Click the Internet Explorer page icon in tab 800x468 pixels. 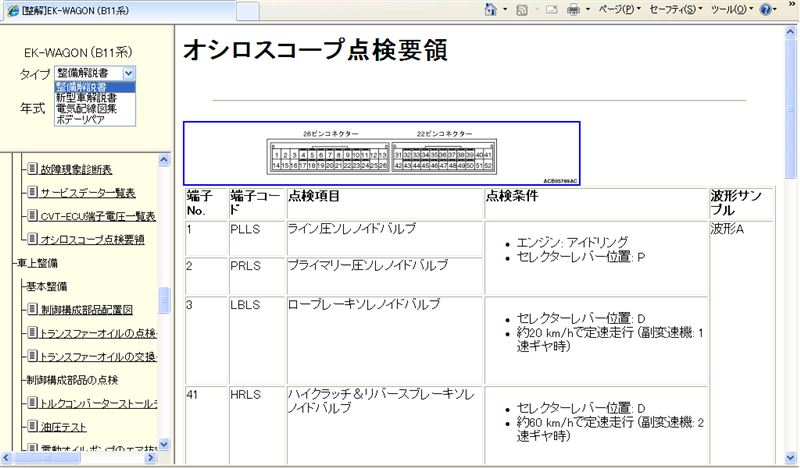13,11
